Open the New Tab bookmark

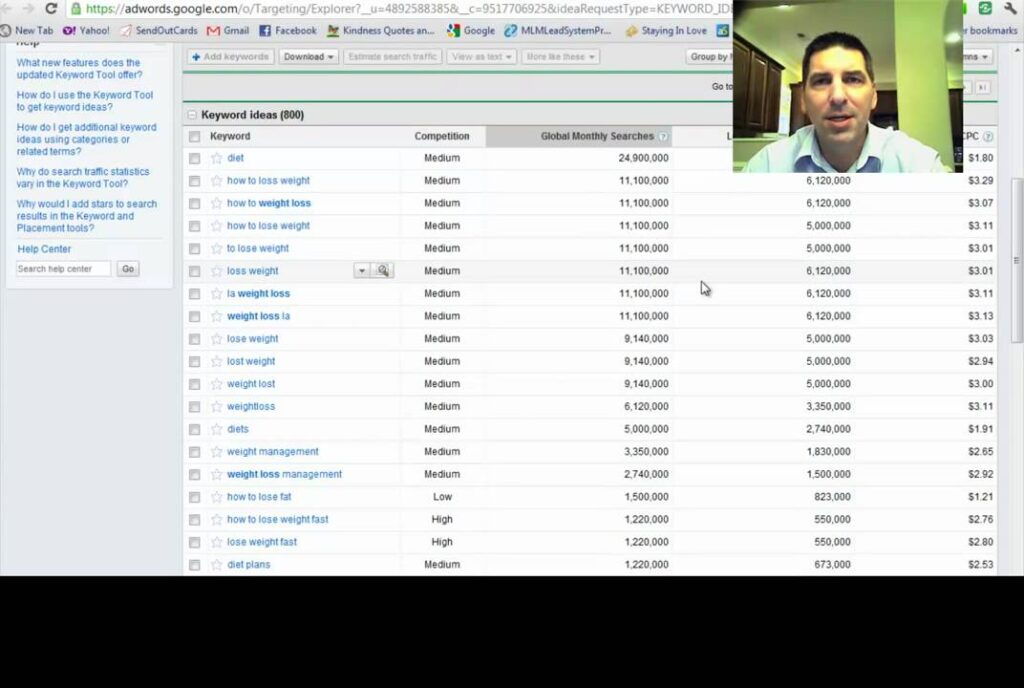[27, 31]
